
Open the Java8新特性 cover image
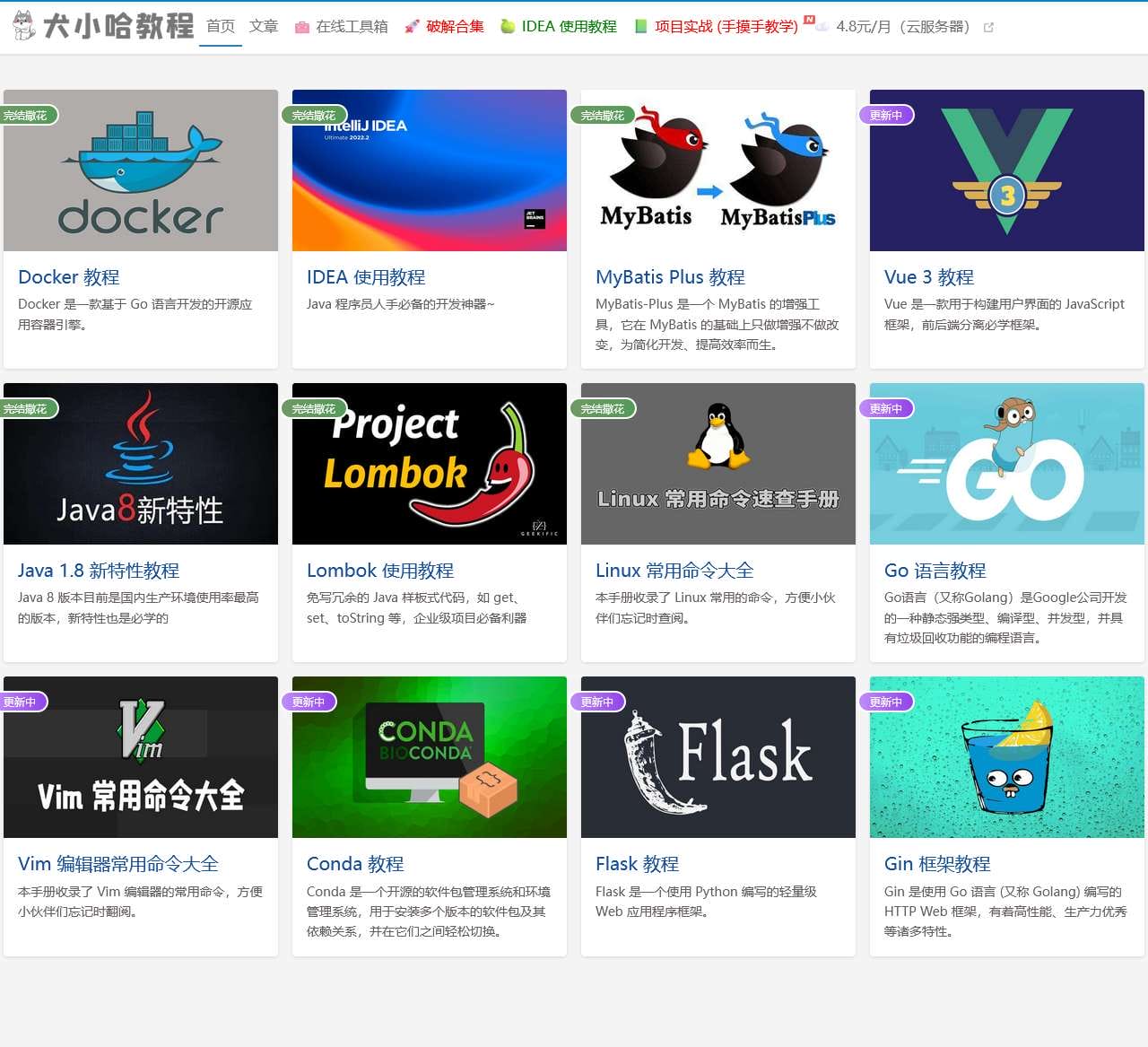141,464
